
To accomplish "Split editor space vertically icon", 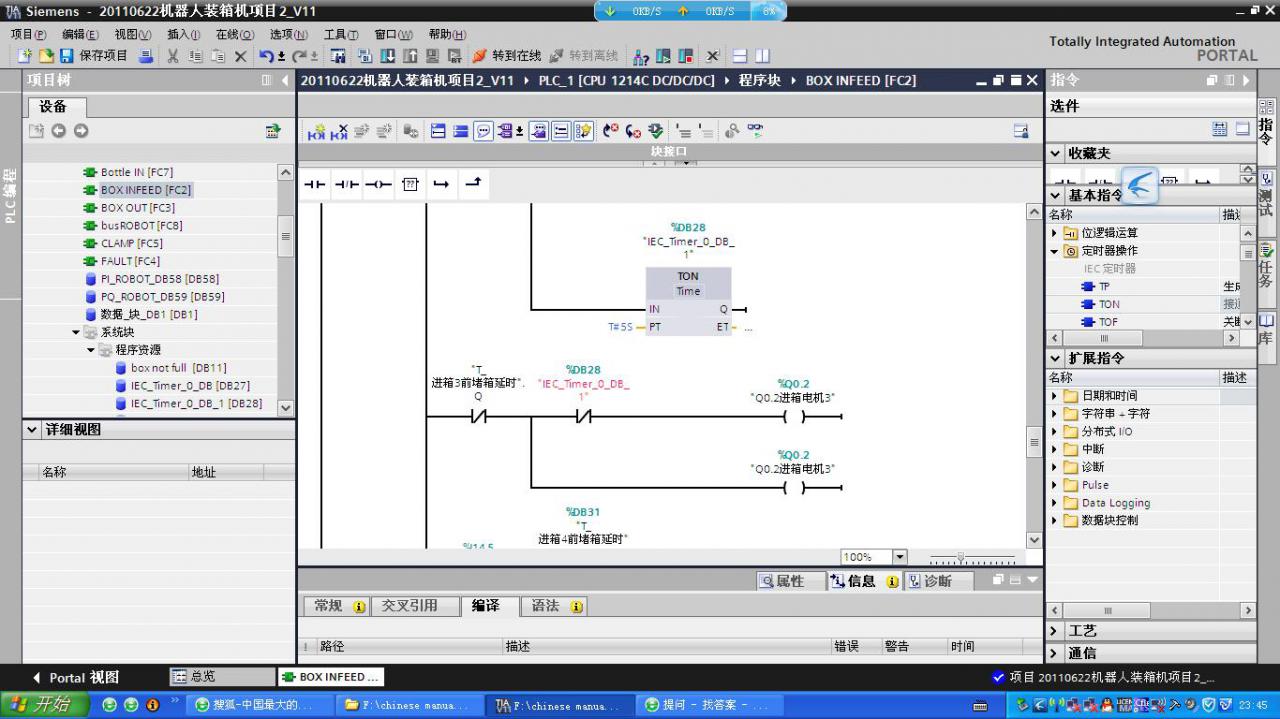I will pos(762,56).
